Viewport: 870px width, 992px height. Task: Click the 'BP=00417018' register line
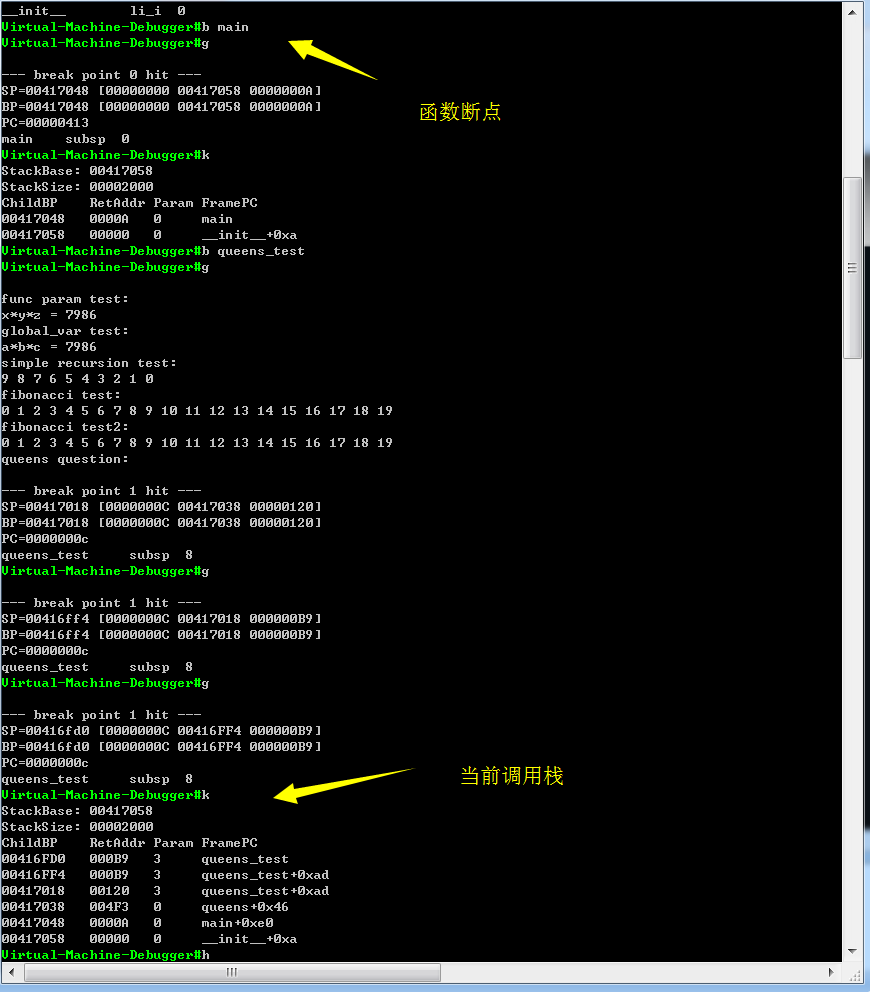[161, 523]
